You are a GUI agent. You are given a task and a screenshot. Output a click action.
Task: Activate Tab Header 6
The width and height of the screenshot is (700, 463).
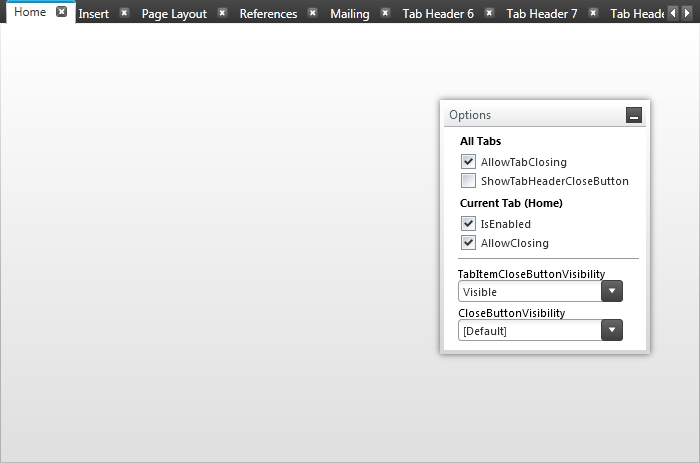coord(438,14)
